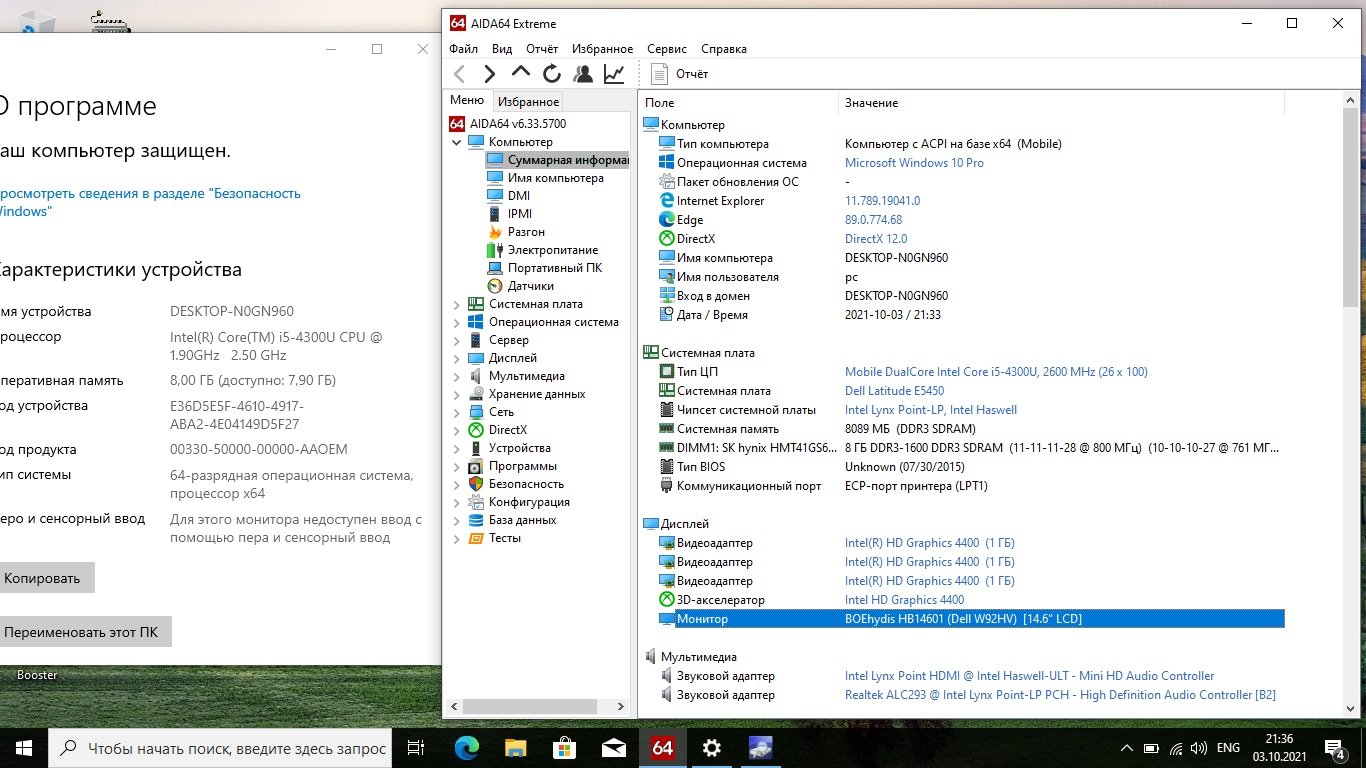Open the graph chart icon in toolbar
1366x768 pixels.
(x=614, y=73)
